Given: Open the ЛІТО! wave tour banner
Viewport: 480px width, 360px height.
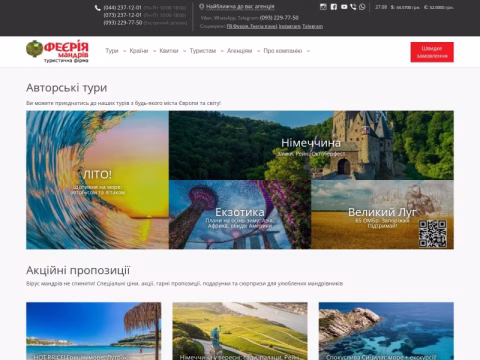Looking at the screenshot, I should tap(97, 180).
